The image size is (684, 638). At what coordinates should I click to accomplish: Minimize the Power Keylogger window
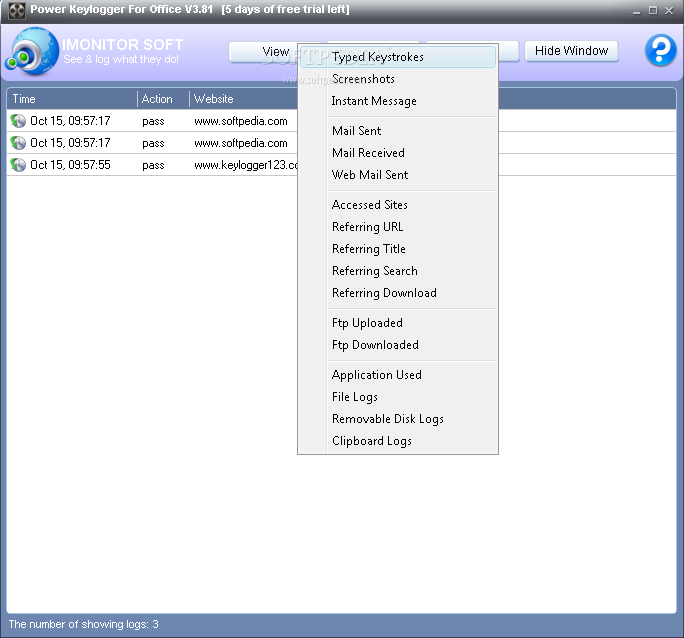tap(636, 10)
